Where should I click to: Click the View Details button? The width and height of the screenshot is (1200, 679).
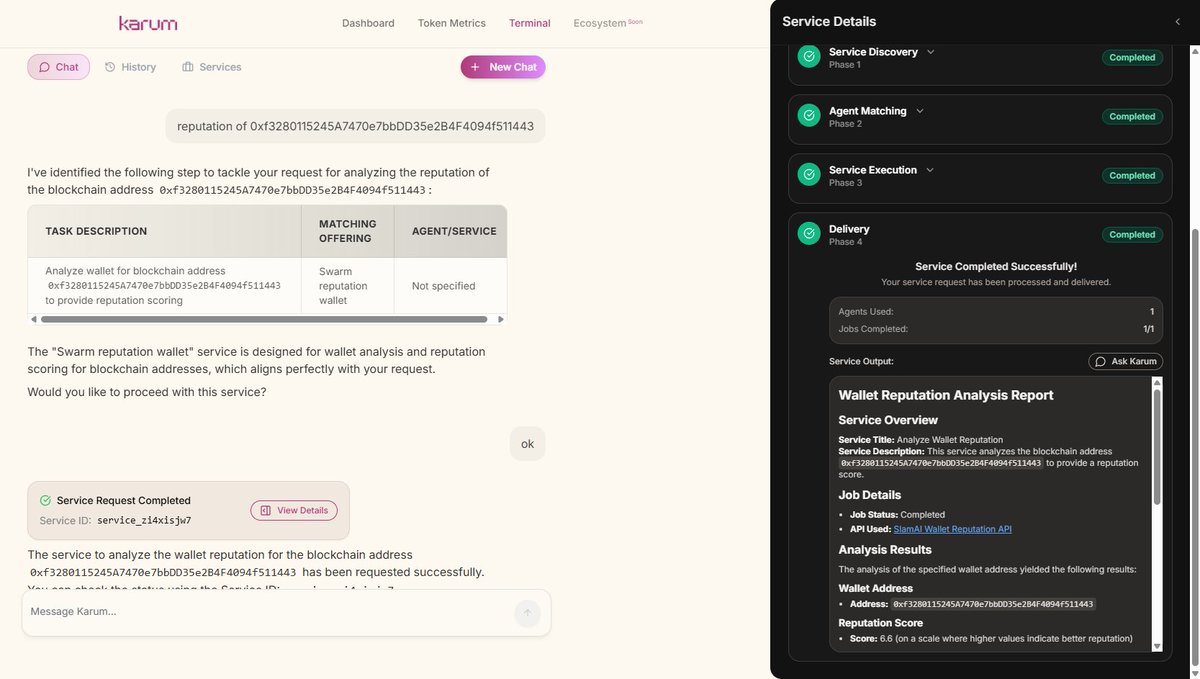coord(293,510)
